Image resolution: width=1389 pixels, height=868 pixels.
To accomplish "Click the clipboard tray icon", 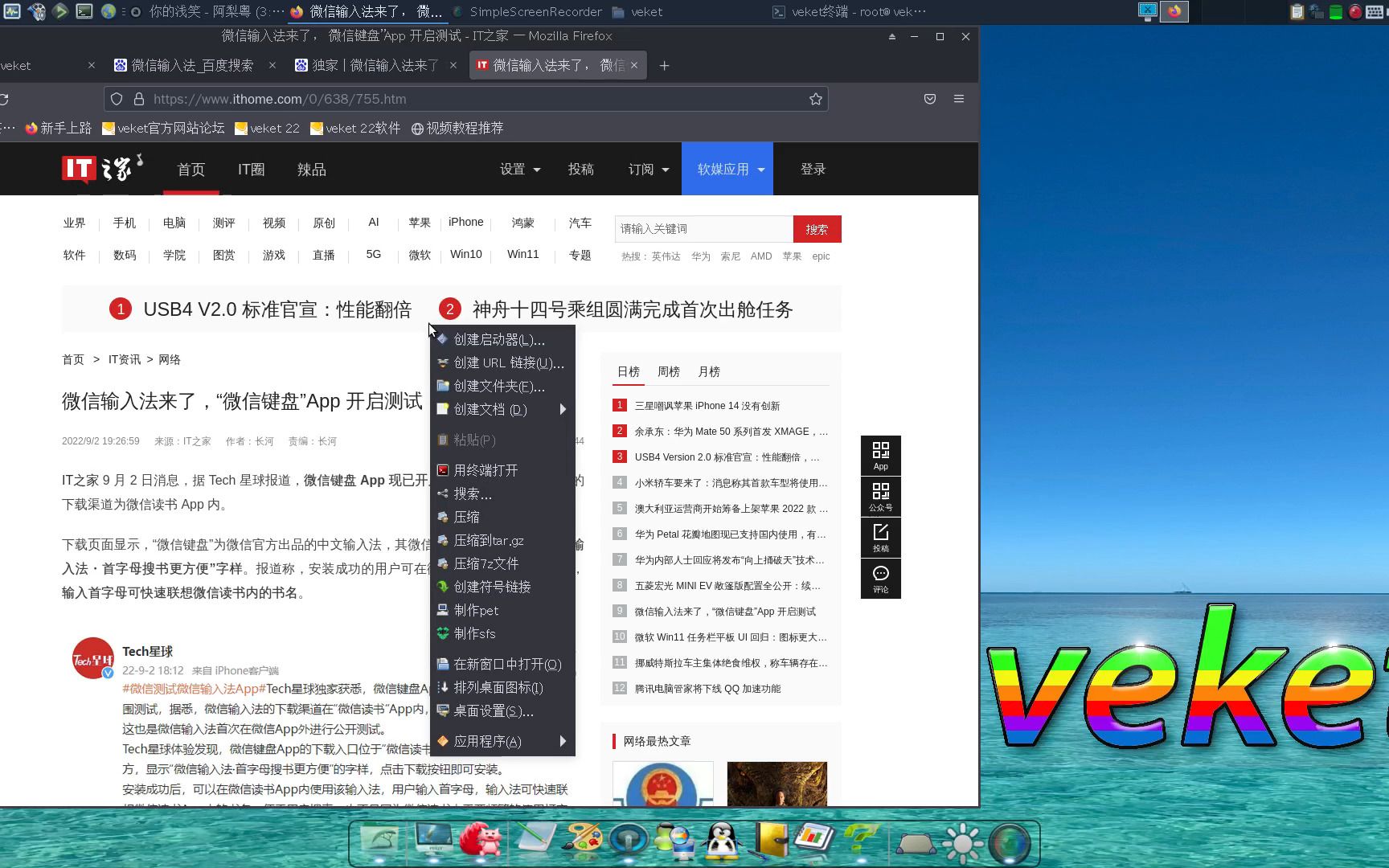I will coord(1297,11).
